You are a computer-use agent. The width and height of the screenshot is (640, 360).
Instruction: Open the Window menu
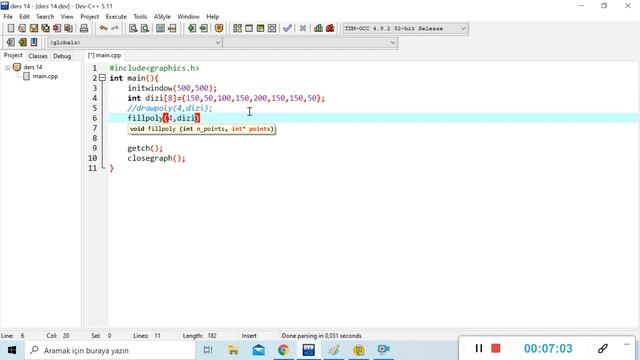tap(188, 17)
